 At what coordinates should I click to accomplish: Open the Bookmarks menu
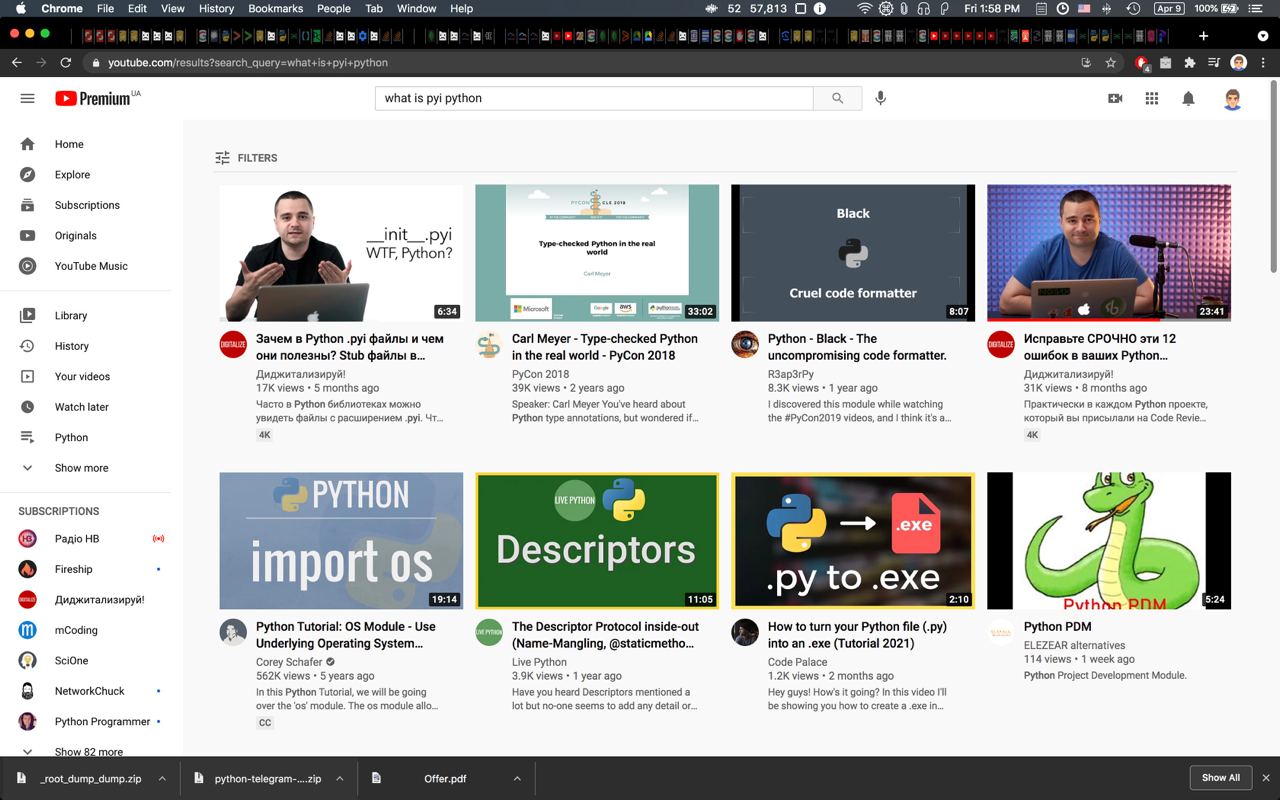tap(276, 8)
